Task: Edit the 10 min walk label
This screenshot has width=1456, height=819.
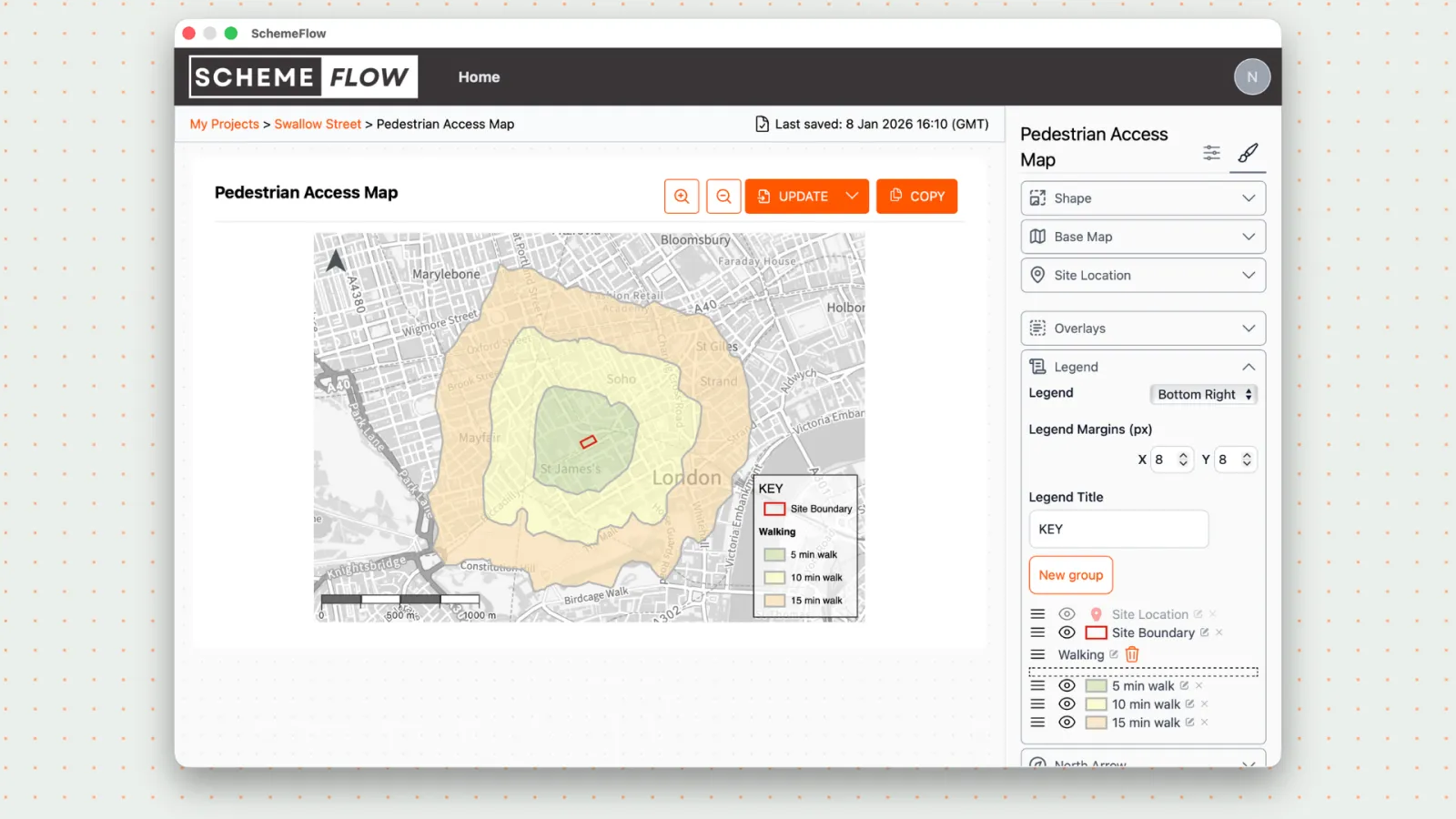Action: click(x=1190, y=703)
